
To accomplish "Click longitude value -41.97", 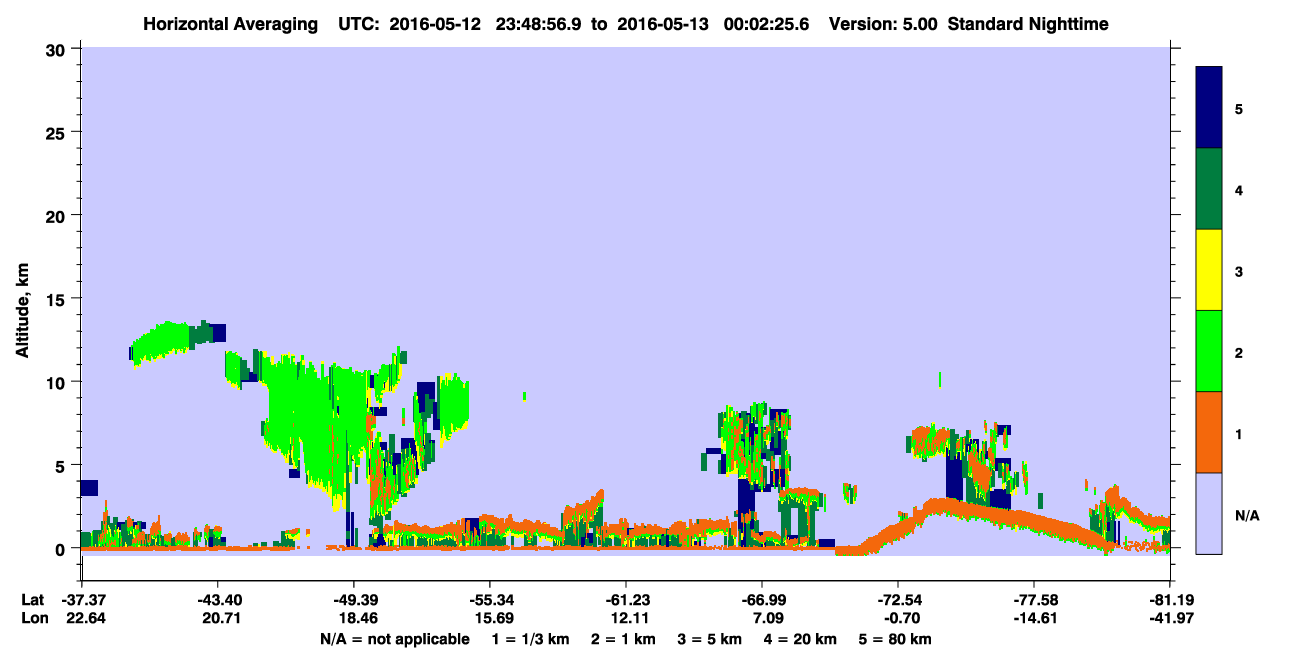I will [x=1170, y=619].
